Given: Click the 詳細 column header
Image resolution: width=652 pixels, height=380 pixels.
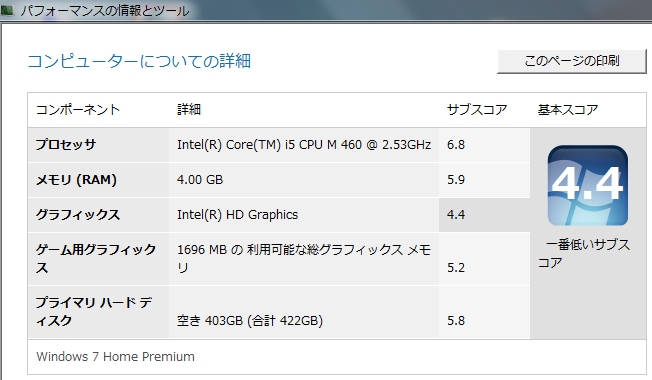Looking at the screenshot, I should [189, 110].
